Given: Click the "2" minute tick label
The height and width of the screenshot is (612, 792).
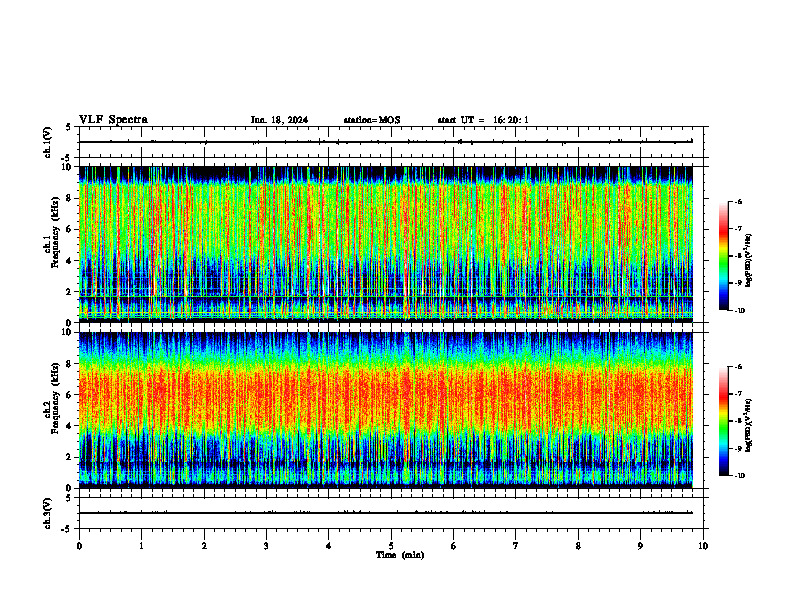Looking at the screenshot, I should (204, 546).
